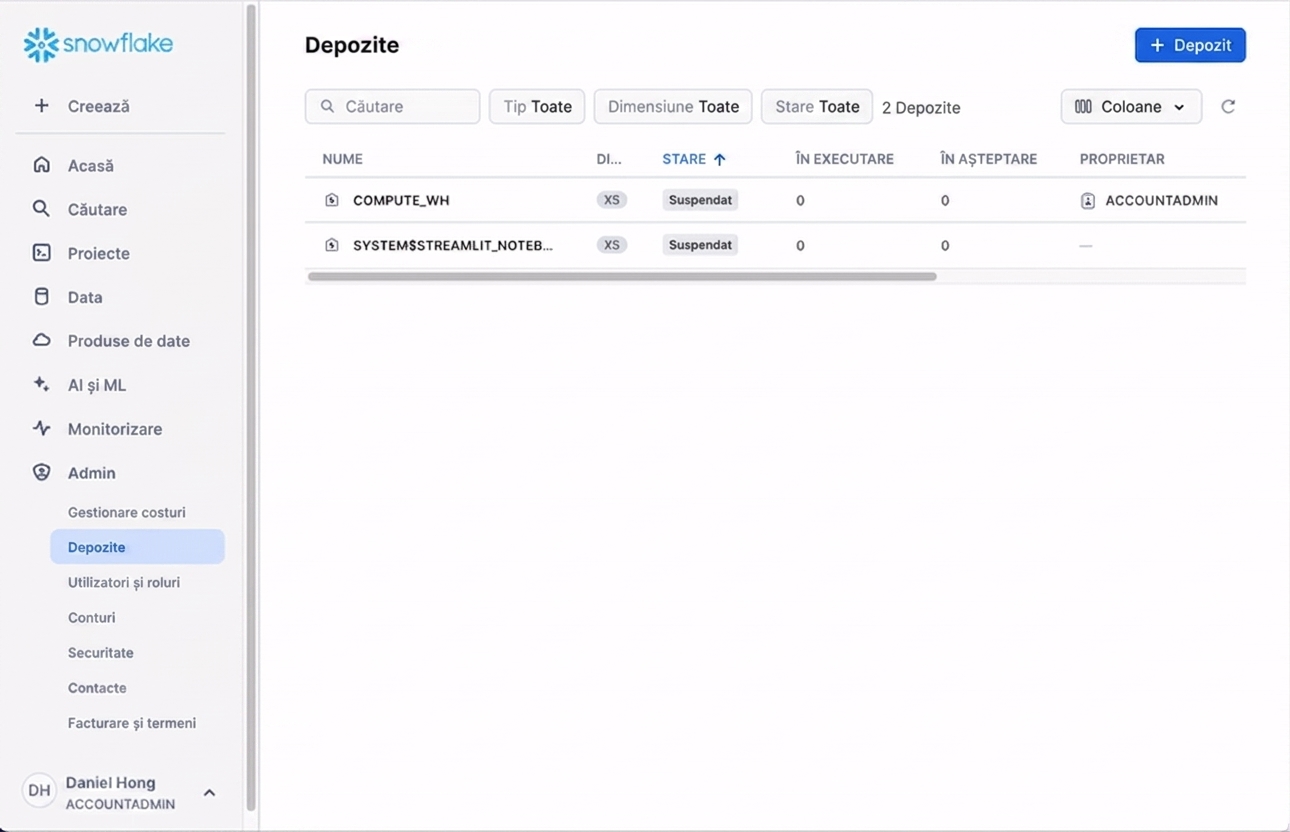Image resolution: width=1290 pixels, height=832 pixels.
Task: Click Suspendat status in SYSTEM$STREAMLIT row
Action: coord(700,245)
